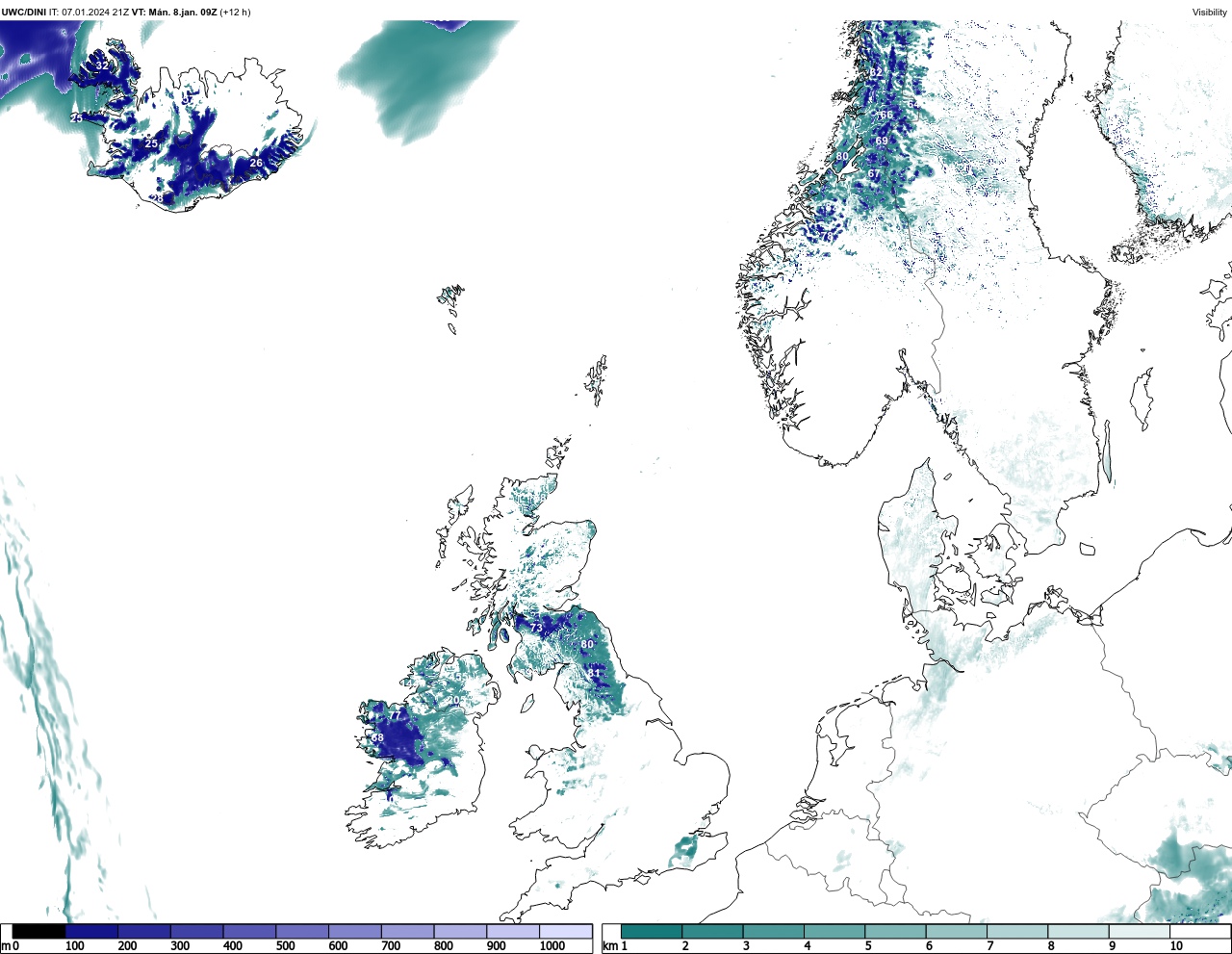Pick the 5 km legend color swatch
The height and width of the screenshot is (954, 1232).
tap(895, 932)
